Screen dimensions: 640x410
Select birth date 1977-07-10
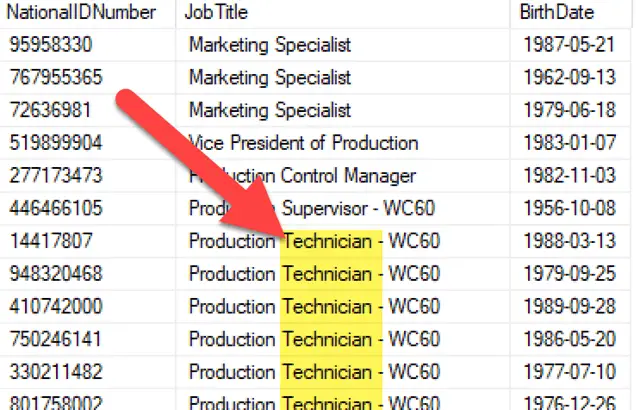click(x=570, y=372)
